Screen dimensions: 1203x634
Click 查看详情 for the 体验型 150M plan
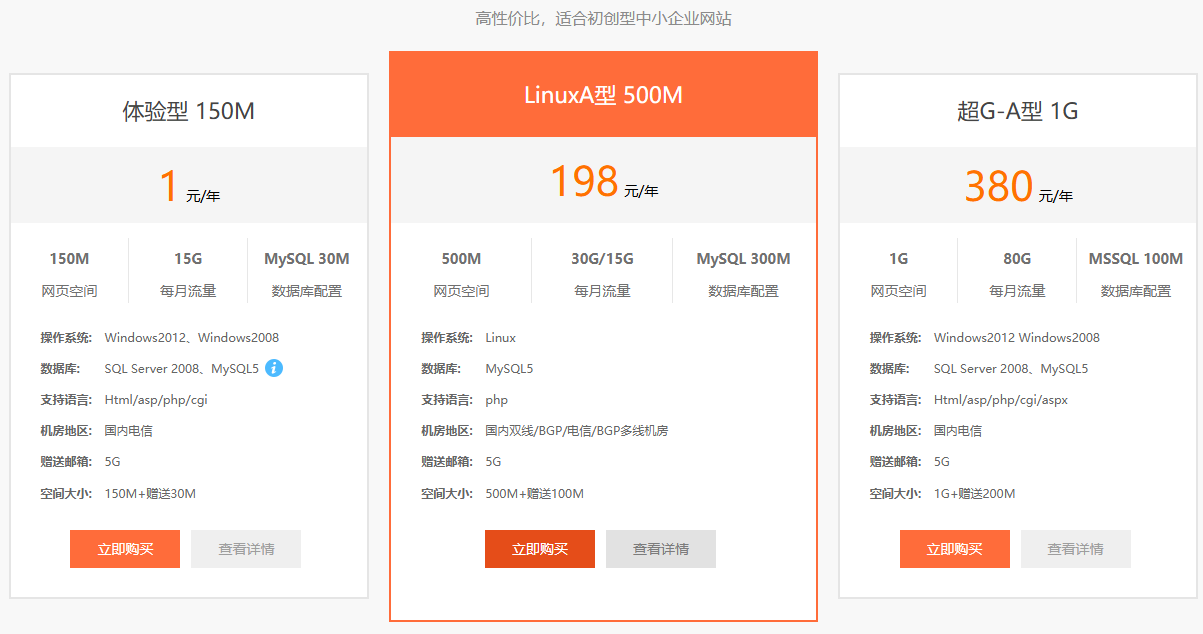245,549
